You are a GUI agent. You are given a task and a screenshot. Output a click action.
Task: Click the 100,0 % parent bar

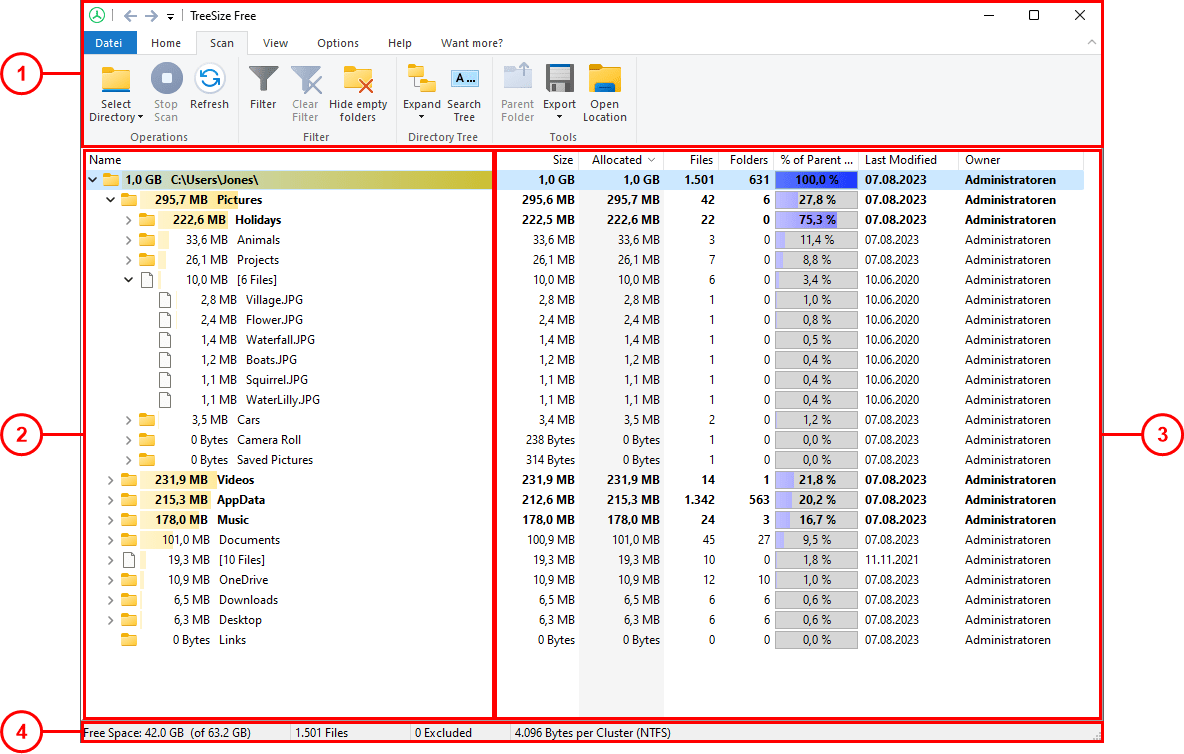pos(816,180)
